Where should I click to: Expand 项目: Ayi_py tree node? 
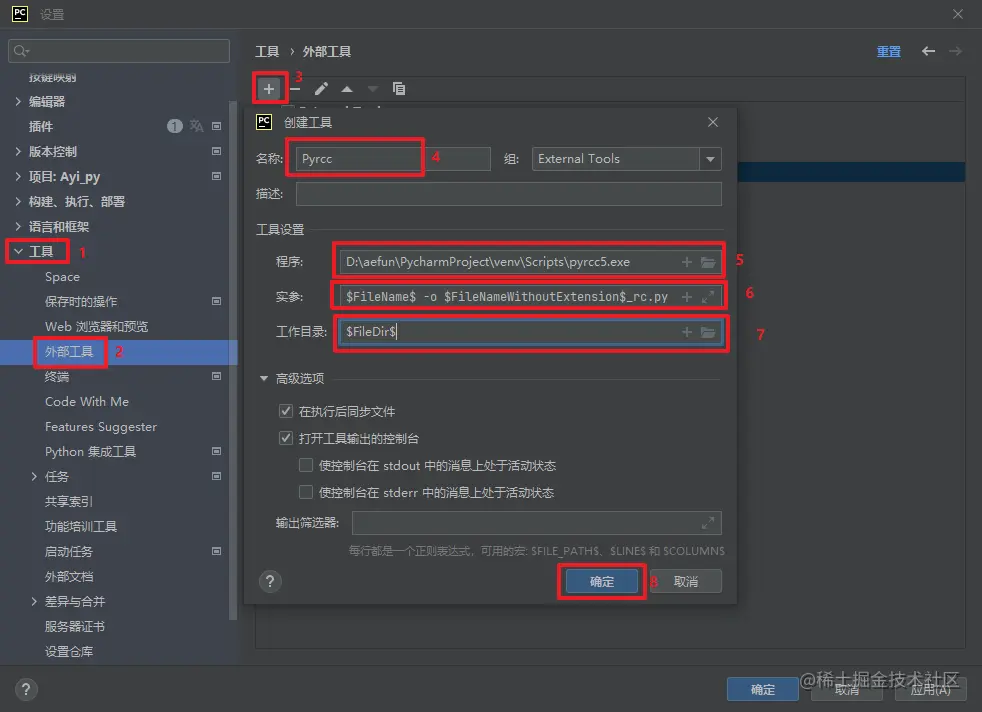pyautogui.click(x=18, y=176)
